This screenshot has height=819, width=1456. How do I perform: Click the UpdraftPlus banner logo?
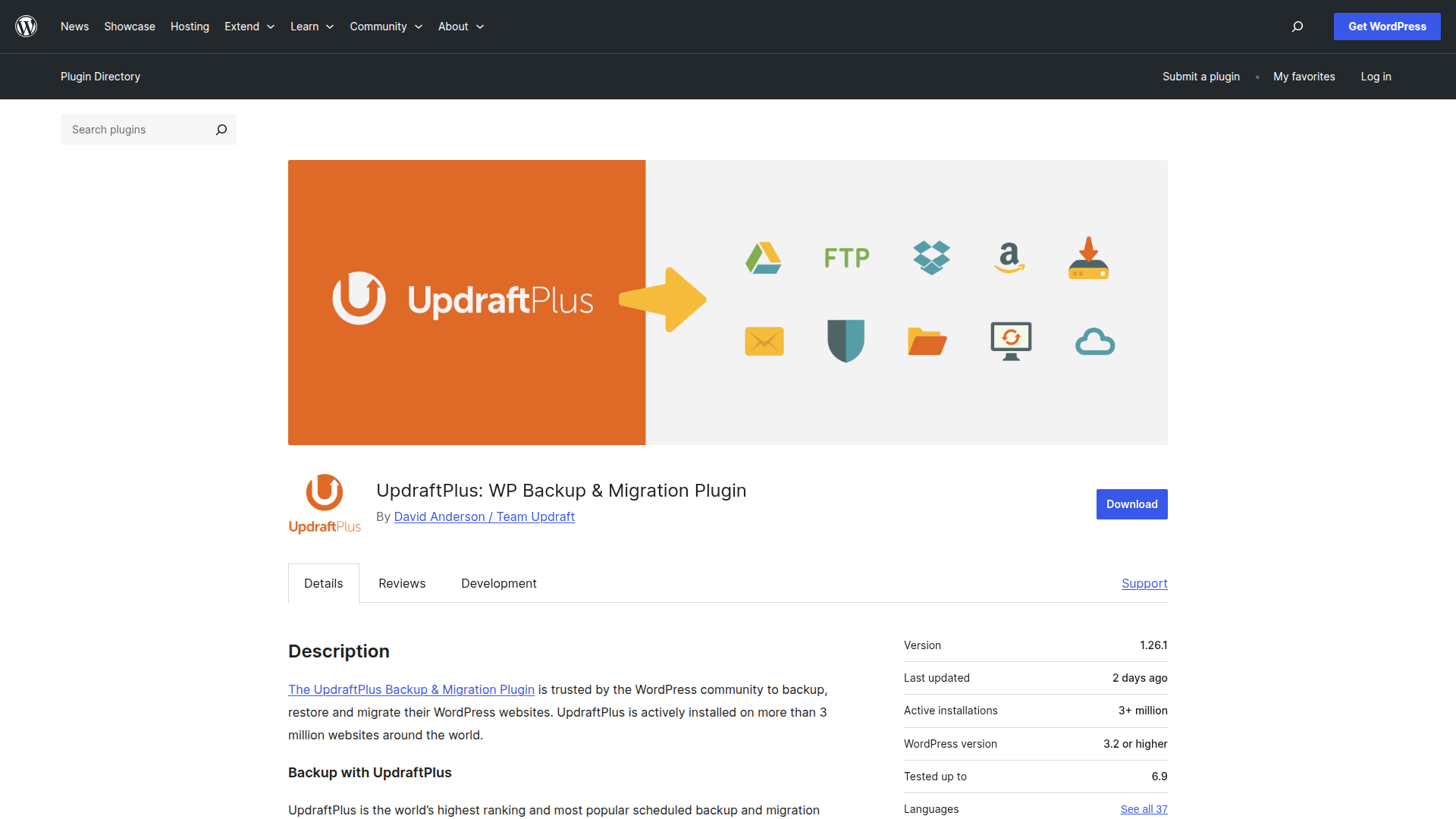click(463, 299)
